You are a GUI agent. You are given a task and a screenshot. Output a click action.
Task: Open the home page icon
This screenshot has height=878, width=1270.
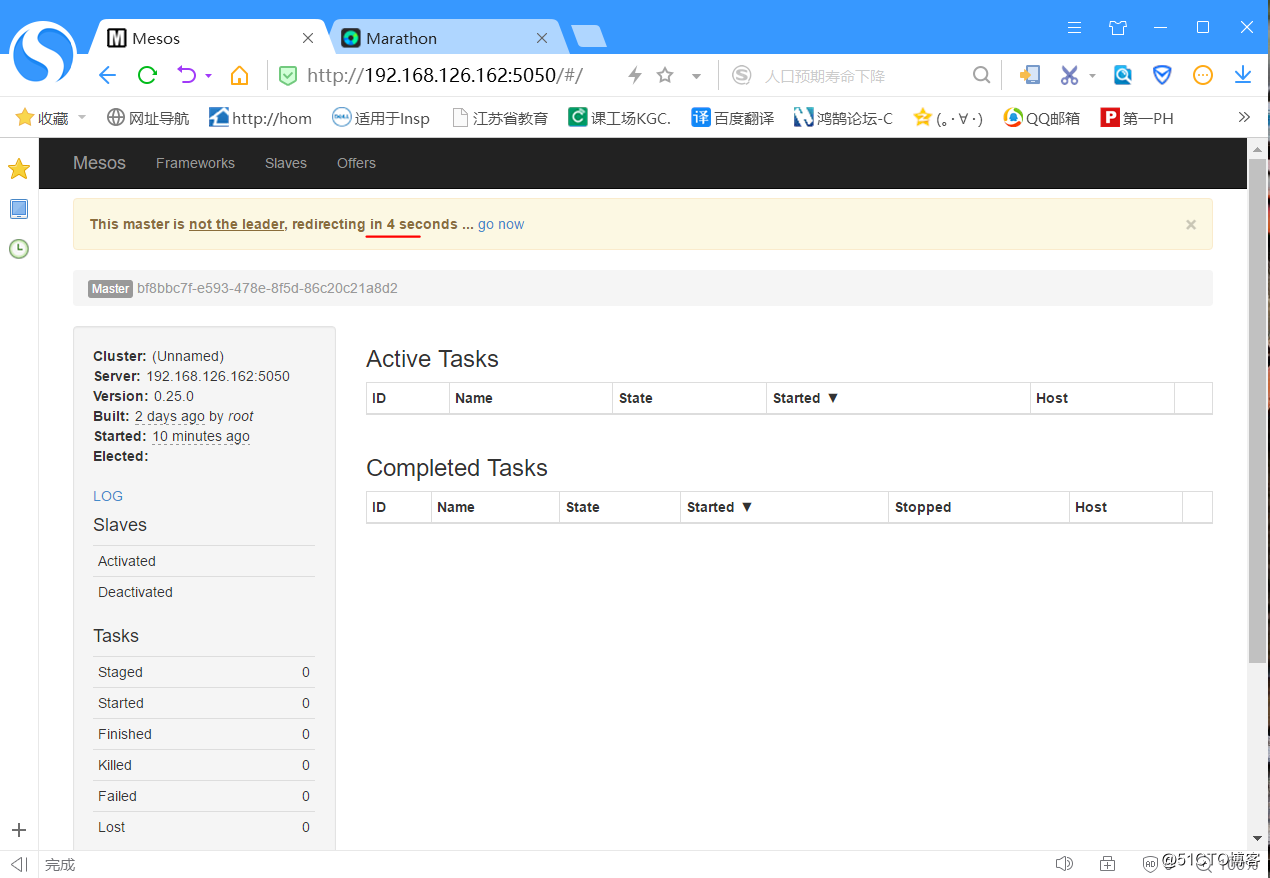click(x=239, y=75)
